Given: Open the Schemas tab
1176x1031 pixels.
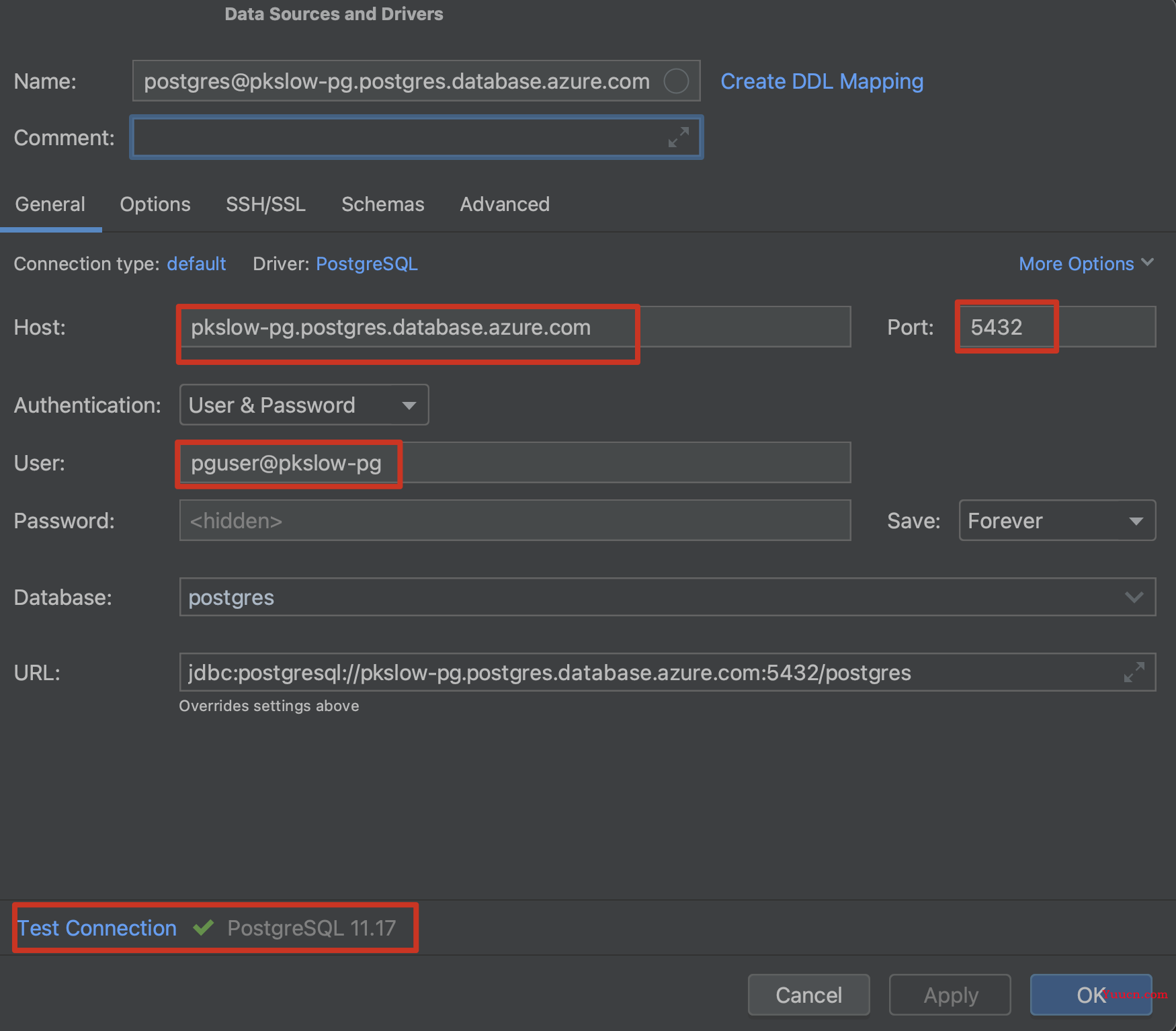Looking at the screenshot, I should pos(383,204).
